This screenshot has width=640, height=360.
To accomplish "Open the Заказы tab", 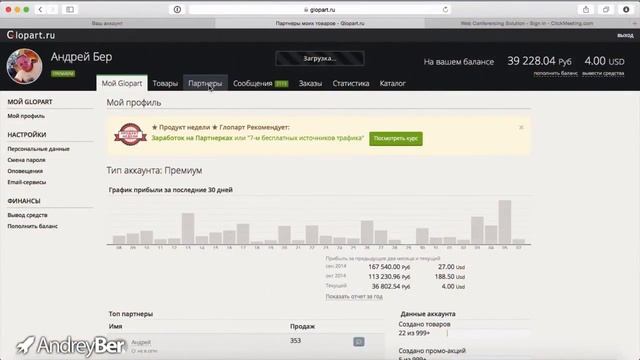I will pyautogui.click(x=310, y=83).
